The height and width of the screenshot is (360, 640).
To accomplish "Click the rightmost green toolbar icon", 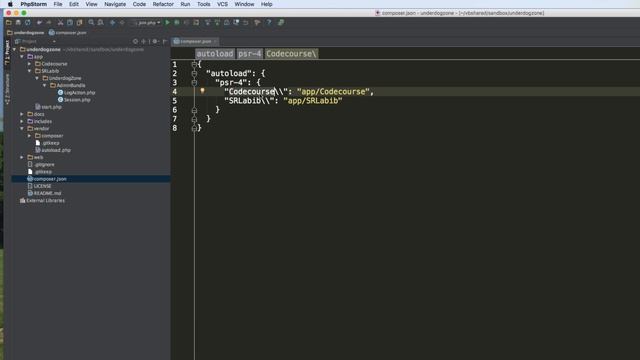I will pos(281,22).
